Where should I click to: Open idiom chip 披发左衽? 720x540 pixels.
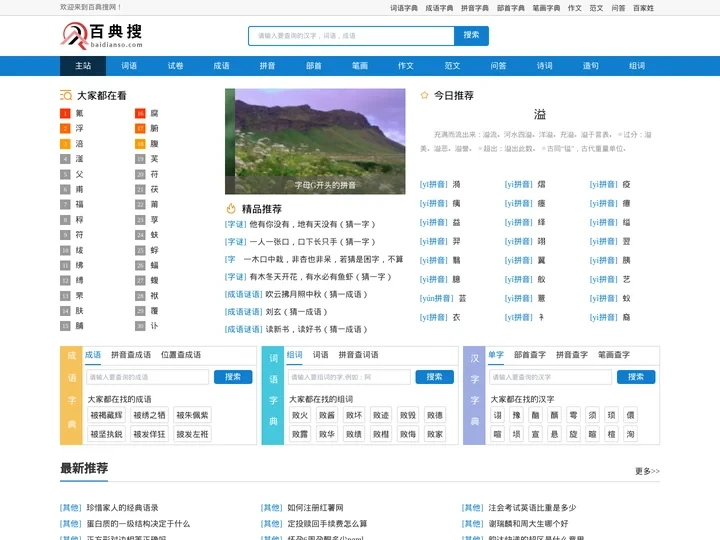(x=192, y=434)
